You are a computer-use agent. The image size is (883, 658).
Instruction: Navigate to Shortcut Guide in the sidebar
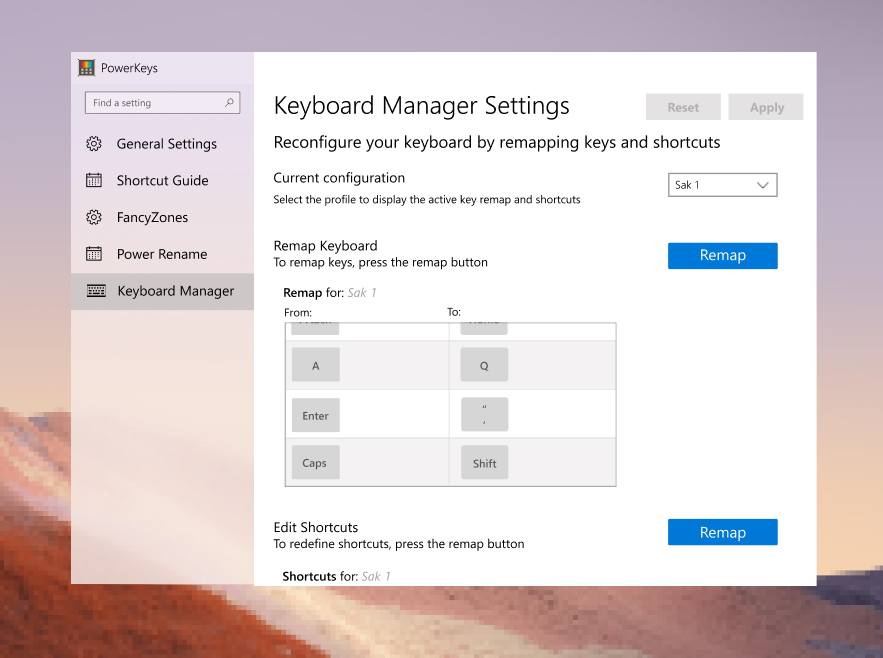point(163,180)
